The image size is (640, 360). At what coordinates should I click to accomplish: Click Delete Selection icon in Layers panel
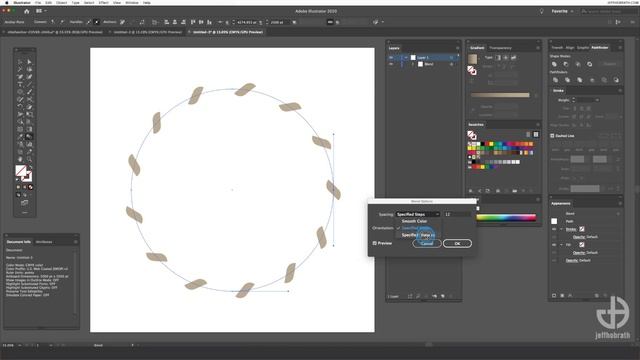pos(451,296)
